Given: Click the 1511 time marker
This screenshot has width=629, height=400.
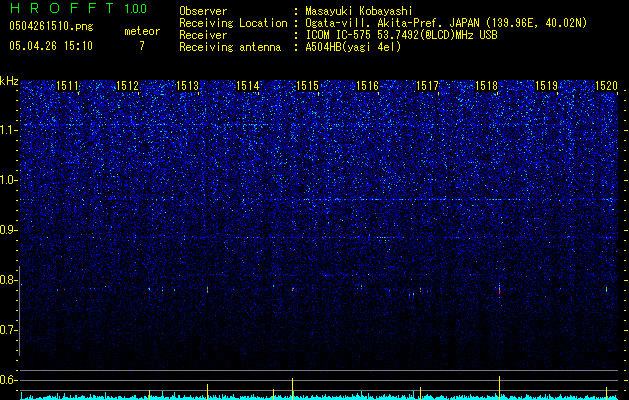Looking at the screenshot, I should click(67, 85).
